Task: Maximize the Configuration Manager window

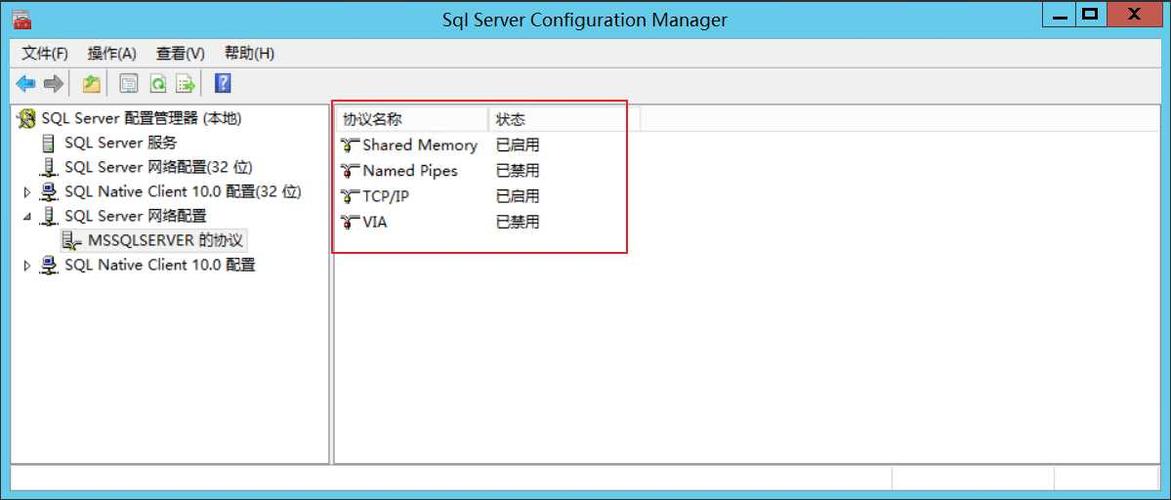Action: (x=1092, y=14)
